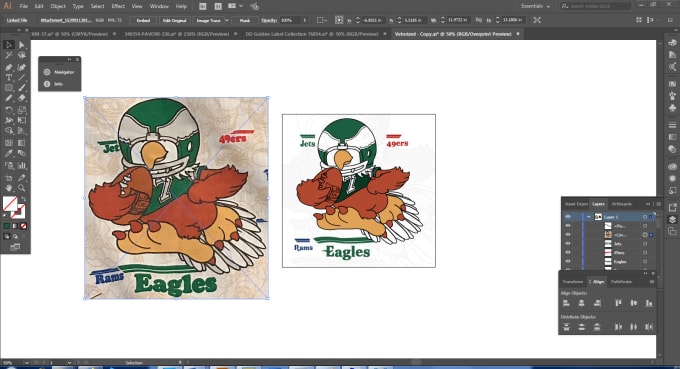680x369 pixels.
Task: Toggle visibility of the Eagles sublayer
Action: click(568, 261)
